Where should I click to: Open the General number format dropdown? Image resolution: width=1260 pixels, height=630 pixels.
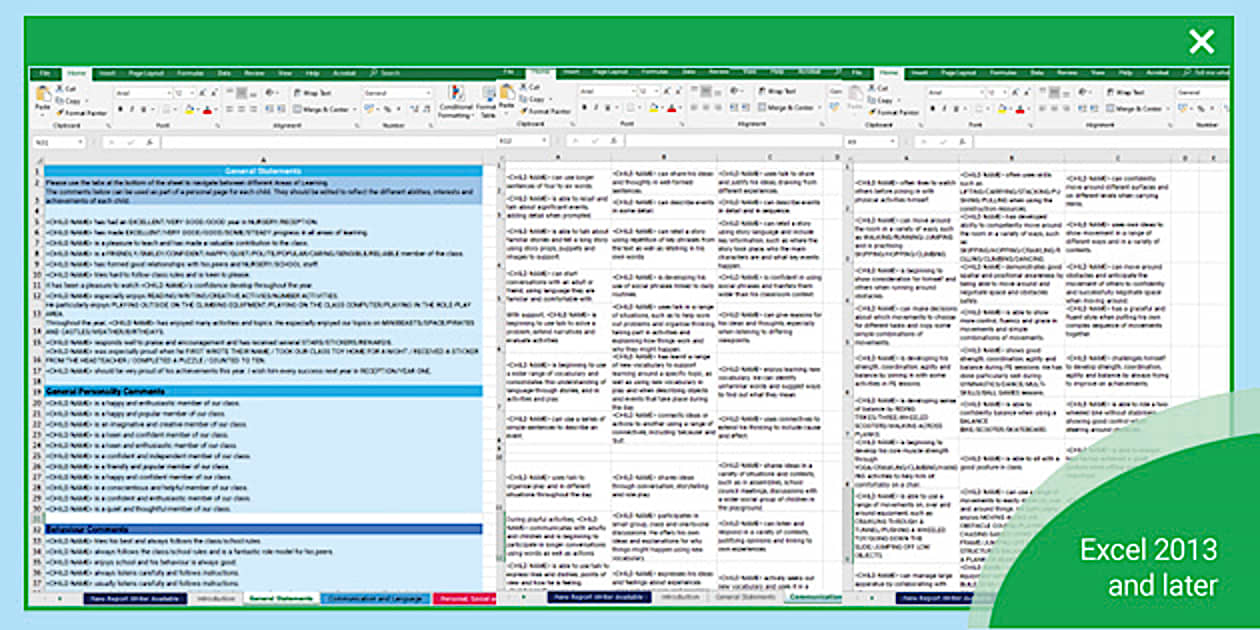click(397, 92)
